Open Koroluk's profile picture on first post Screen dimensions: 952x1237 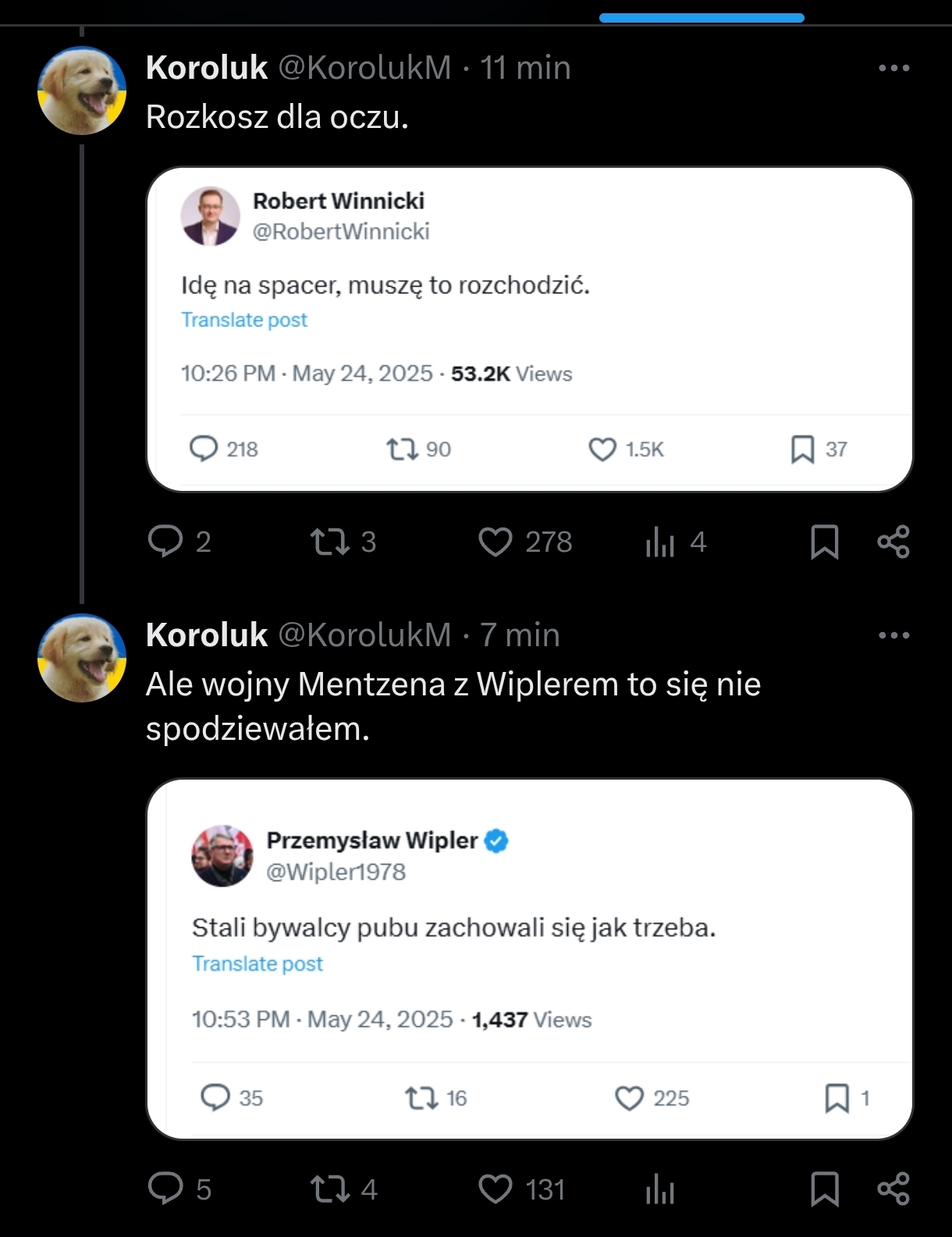(x=82, y=91)
